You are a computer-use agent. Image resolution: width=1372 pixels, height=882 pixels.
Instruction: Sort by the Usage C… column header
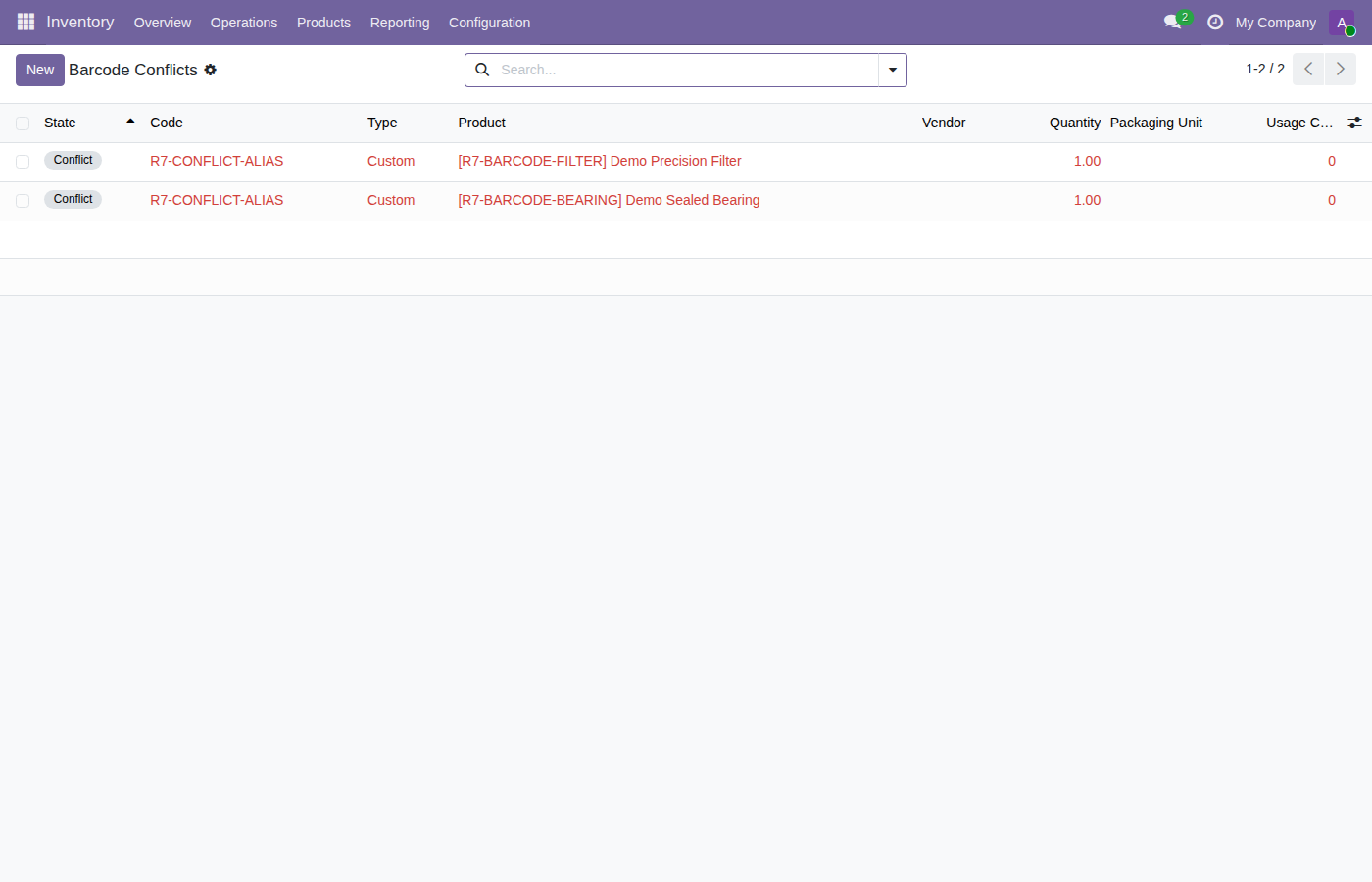click(x=1299, y=122)
